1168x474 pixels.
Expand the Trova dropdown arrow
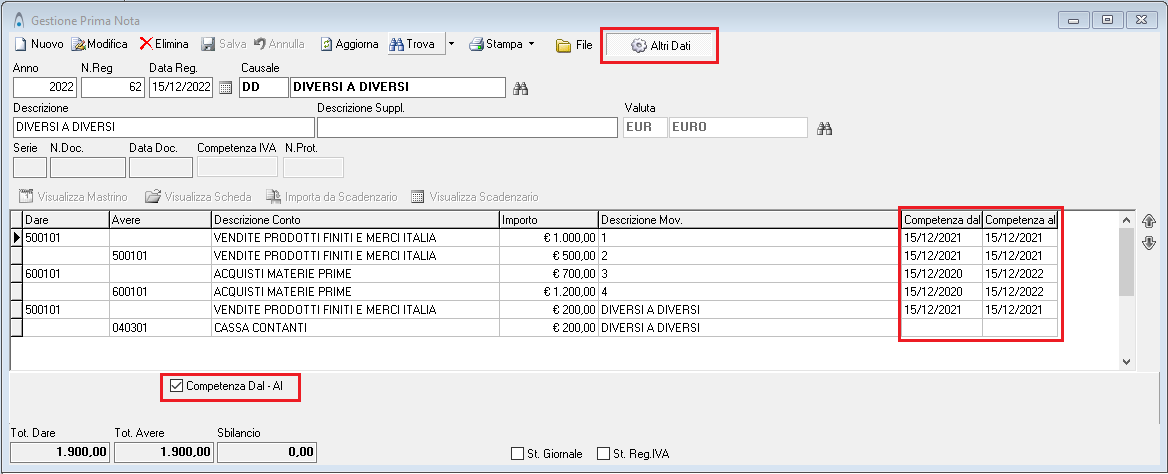coord(451,44)
